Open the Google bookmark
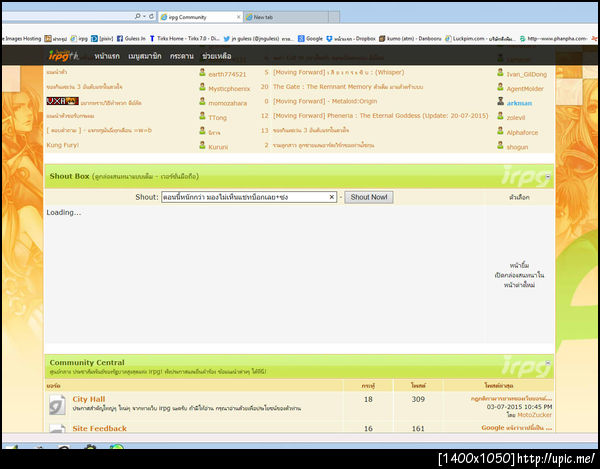 [310, 39]
